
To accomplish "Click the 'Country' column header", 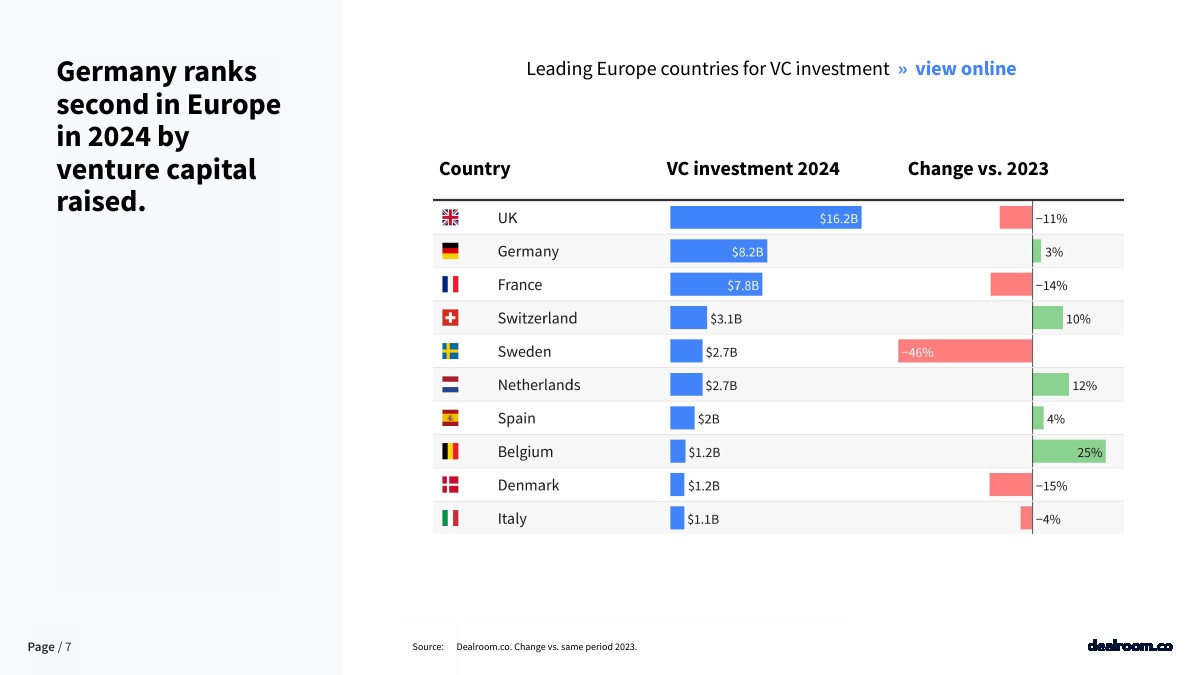I will (x=474, y=169).
